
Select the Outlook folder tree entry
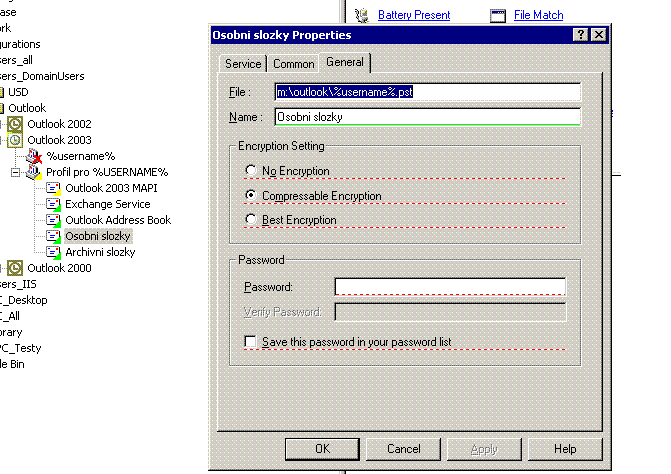click(x=27, y=108)
